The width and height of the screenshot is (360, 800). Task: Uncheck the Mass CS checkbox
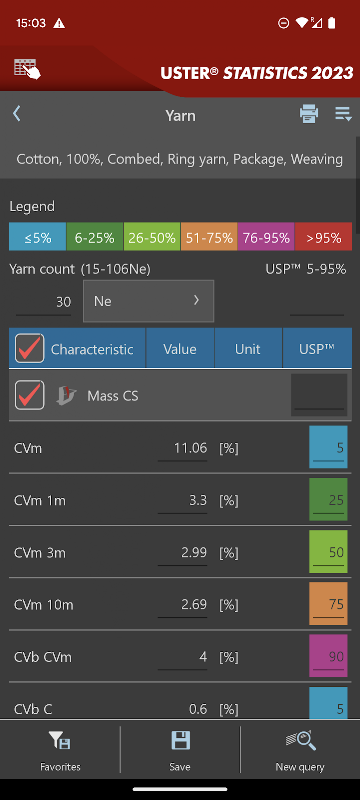(29, 395)
